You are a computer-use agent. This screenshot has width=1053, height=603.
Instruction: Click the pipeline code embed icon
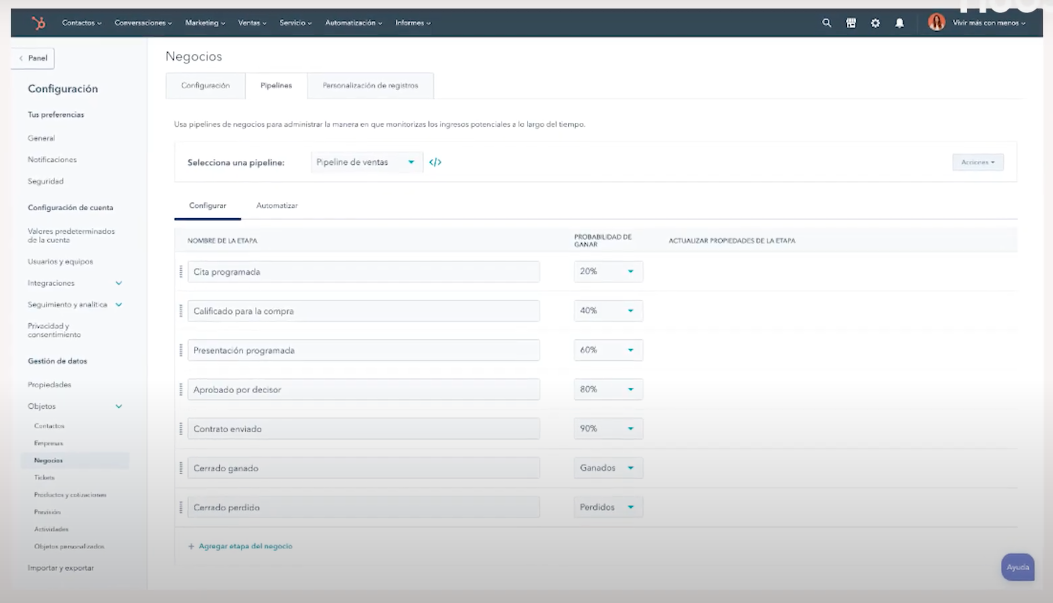pyautogui.click(x=435, y=162)
